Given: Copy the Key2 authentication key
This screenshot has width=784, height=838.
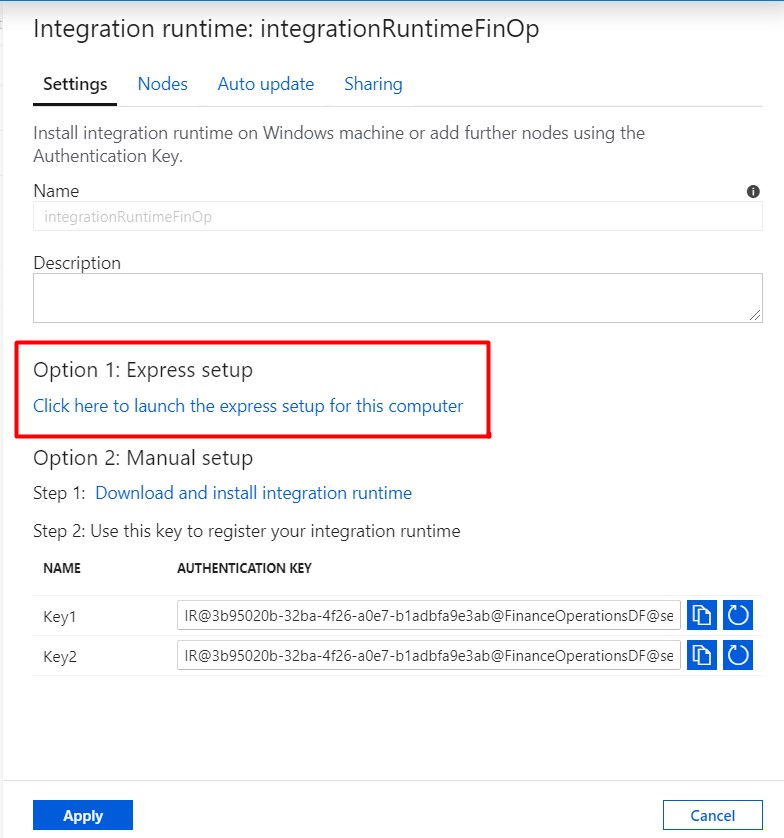Looking at the screenshot, I should tap(701, 655).
